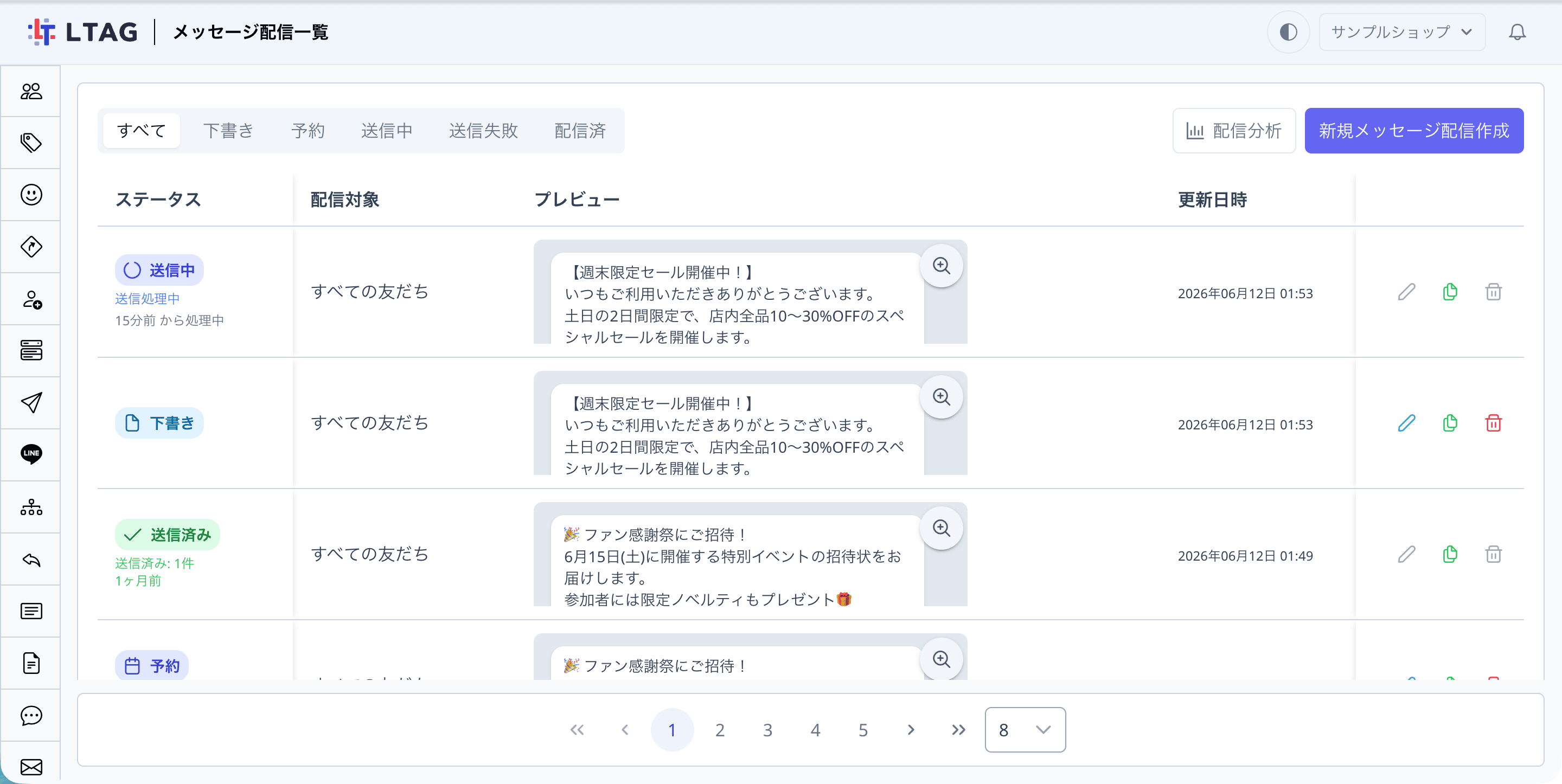Click the smiley face sidebar icon
This screenshot has width=1562, height=784.
pos(31,195)
